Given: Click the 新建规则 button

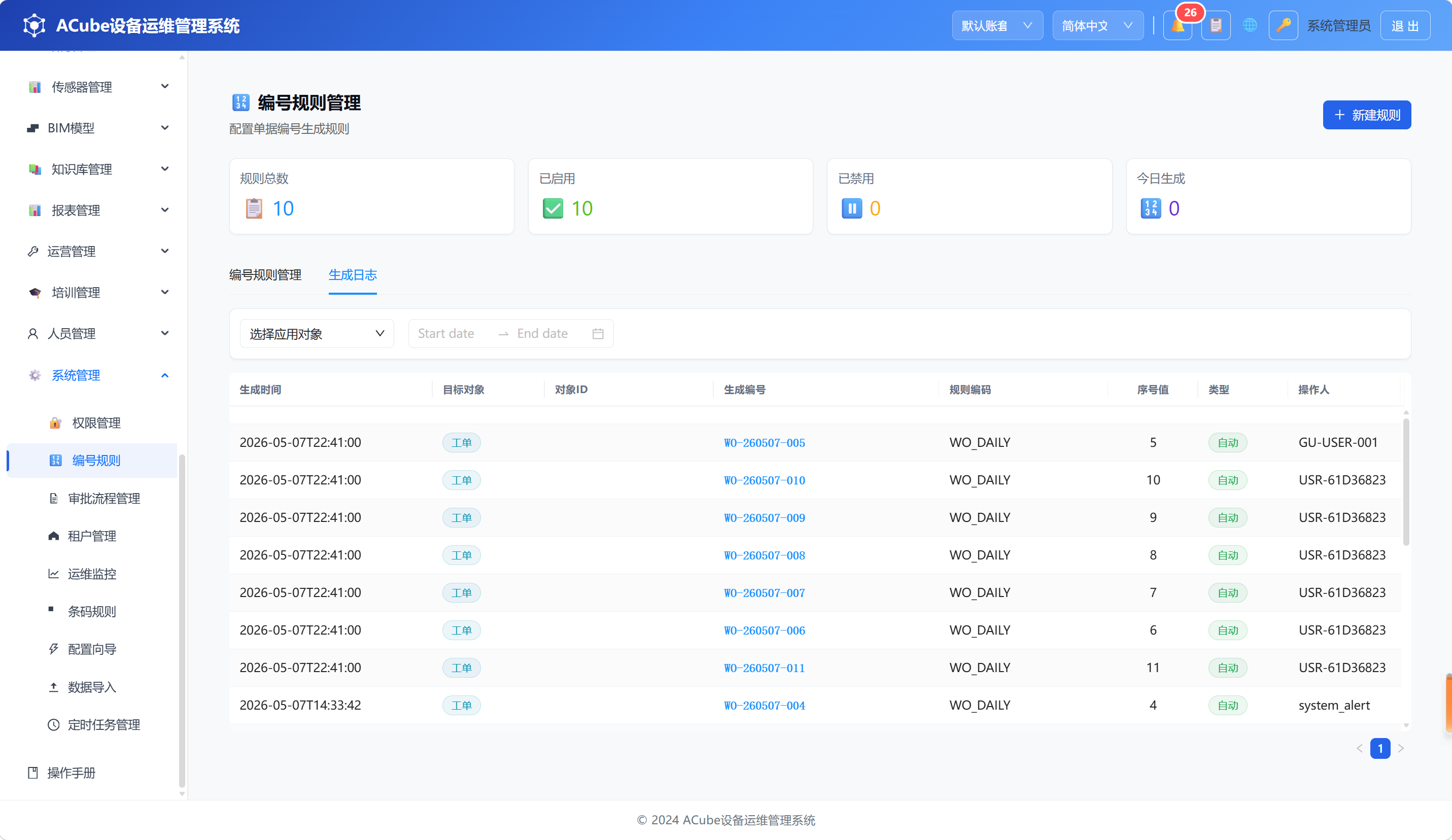Looking at the screenshot, I should pyautogui.click(x=1366, y=115).
